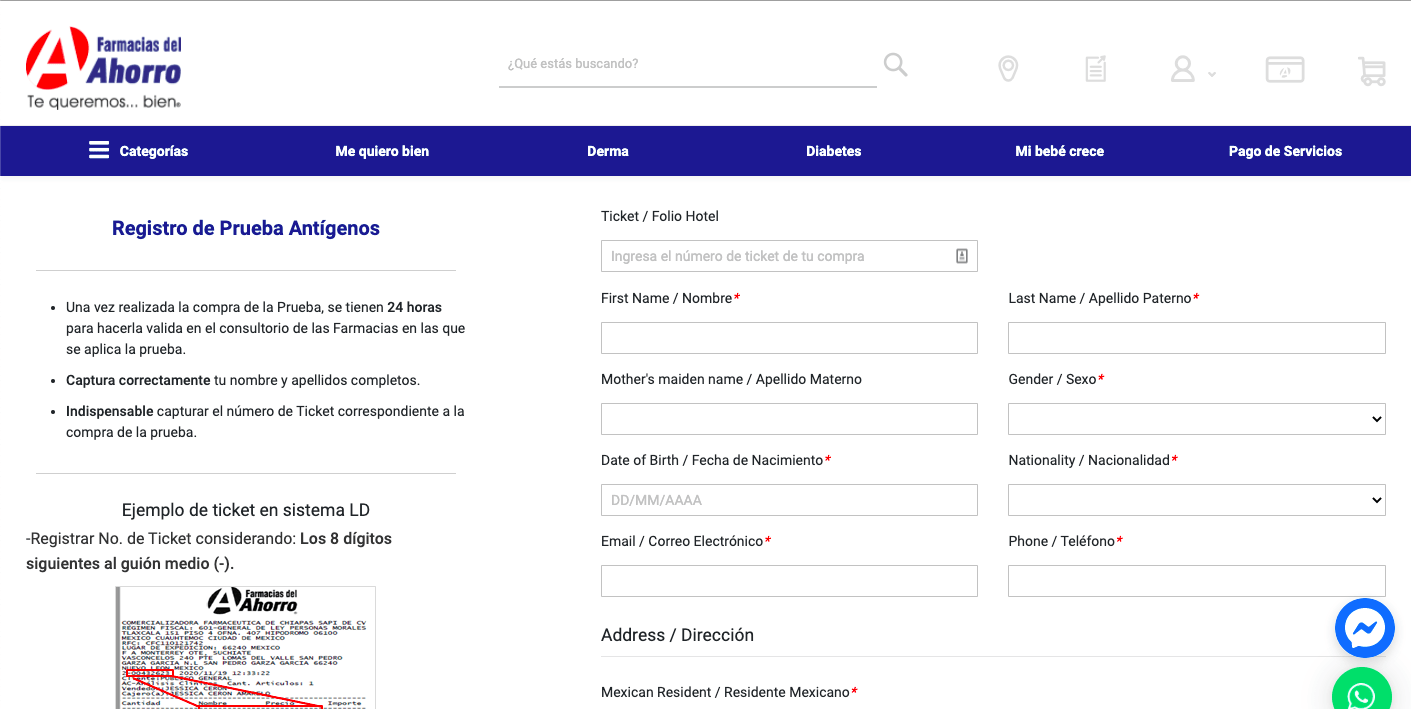The width and height of the screenshot is (1411, 709).
Task: Click the Registro de Prueba Antígenos heading
Action: pyautogui.click(x=246, y=228)
